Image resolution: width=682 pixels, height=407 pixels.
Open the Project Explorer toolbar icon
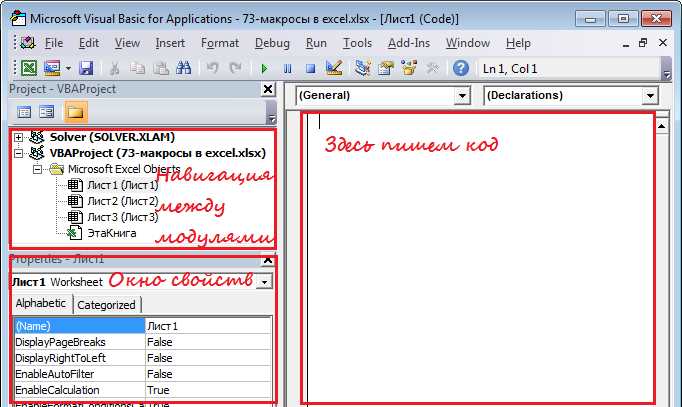point(362,68)
